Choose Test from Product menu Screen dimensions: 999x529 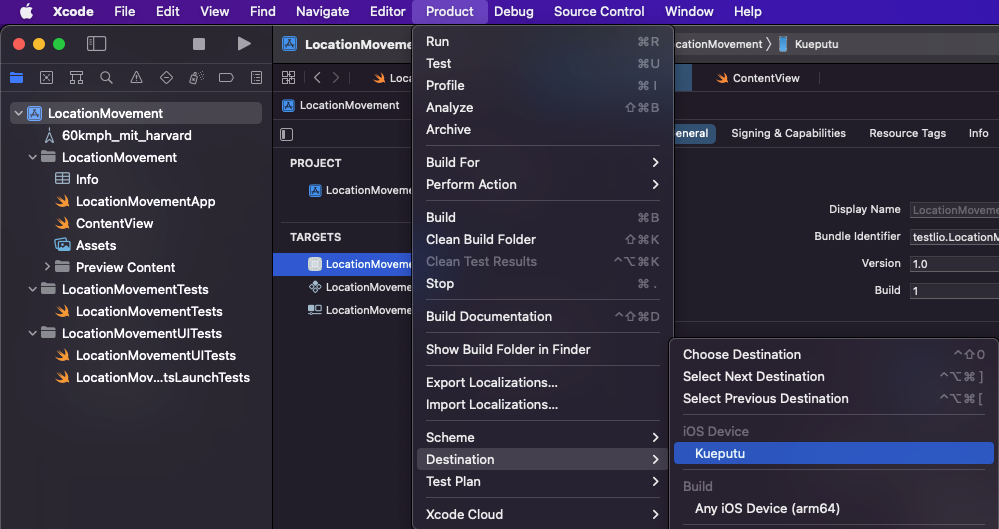[x=542, y=63]
